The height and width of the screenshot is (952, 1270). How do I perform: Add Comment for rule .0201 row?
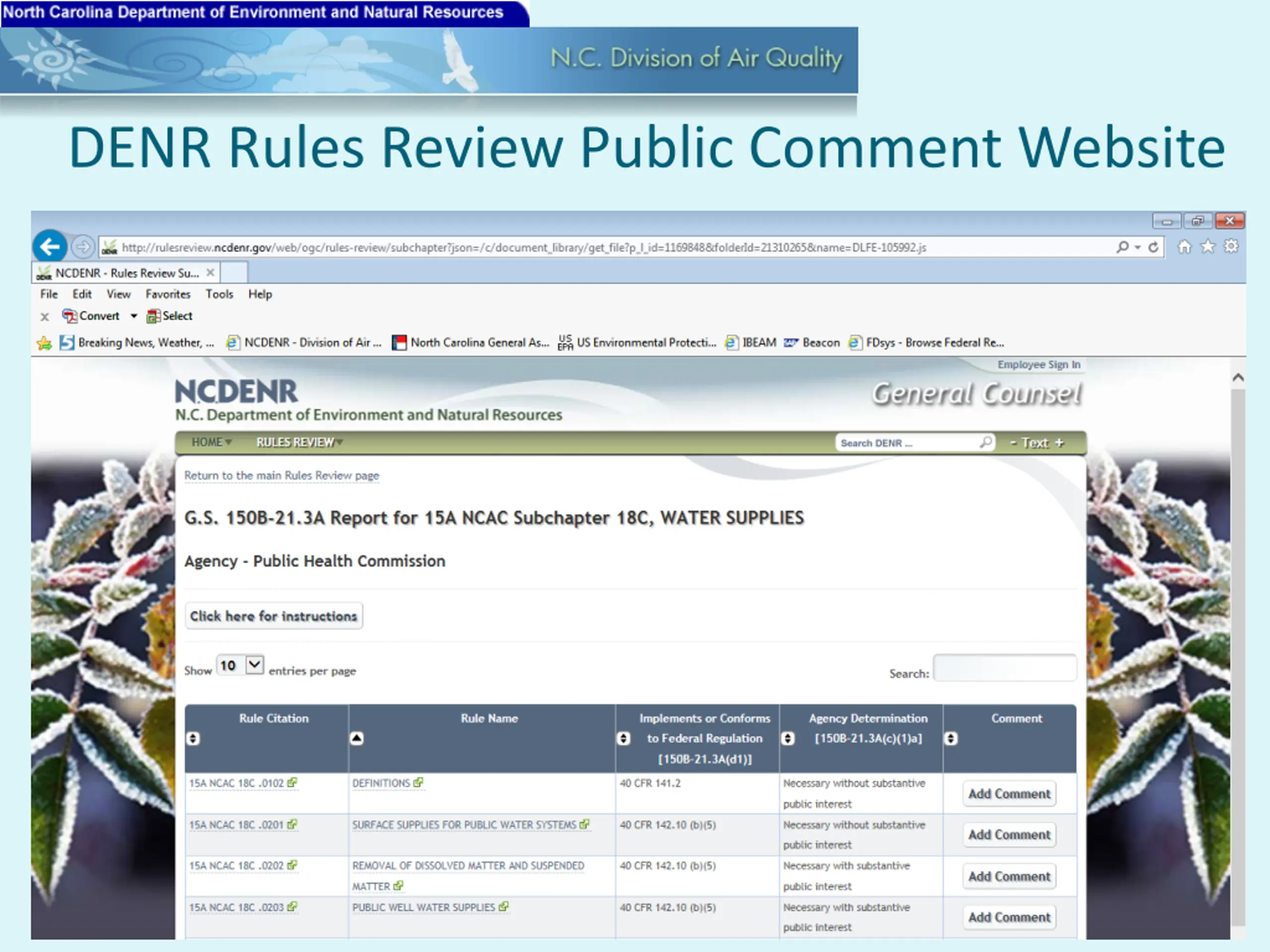(1009, 835)
